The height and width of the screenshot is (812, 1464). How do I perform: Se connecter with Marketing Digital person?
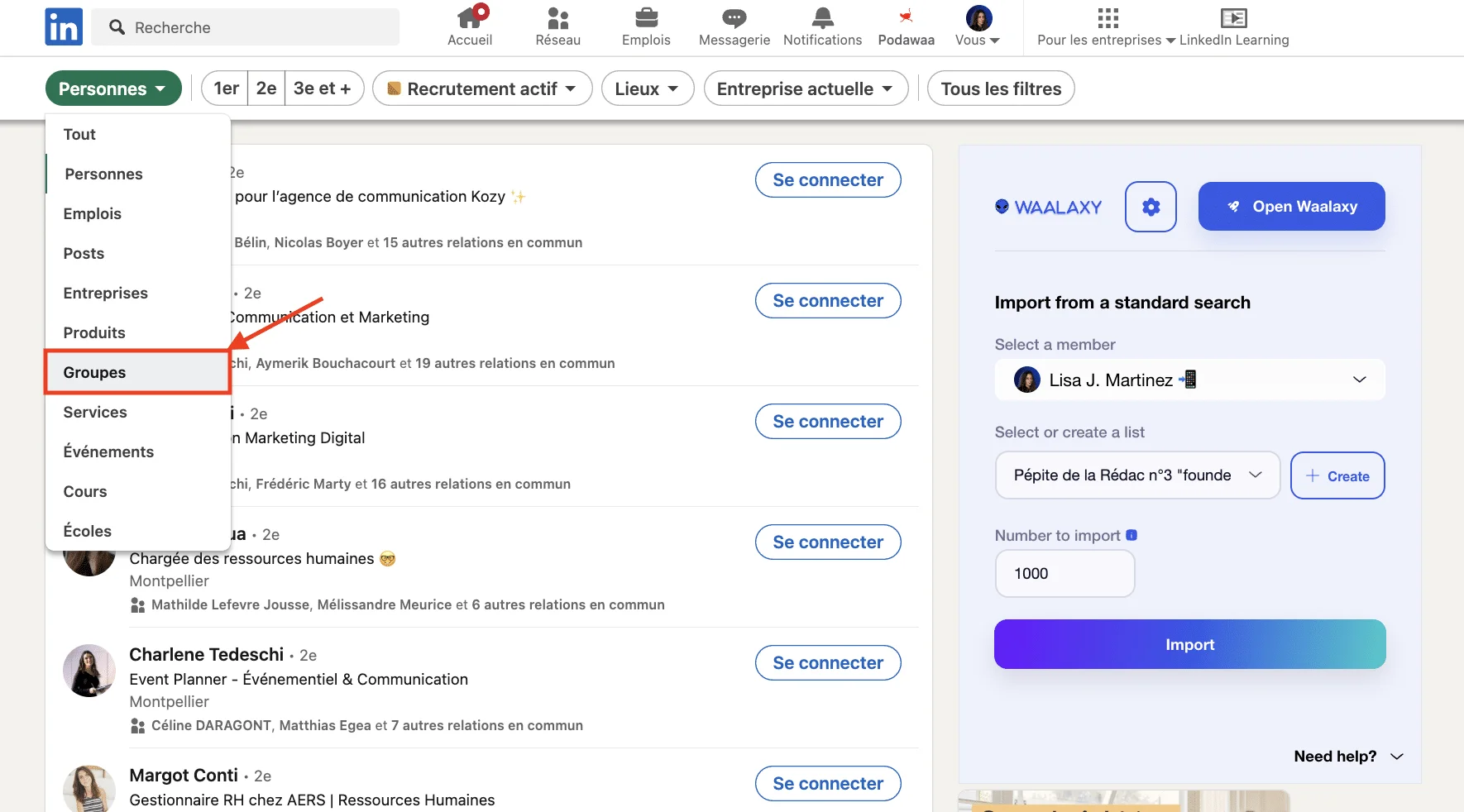(828, 421)
